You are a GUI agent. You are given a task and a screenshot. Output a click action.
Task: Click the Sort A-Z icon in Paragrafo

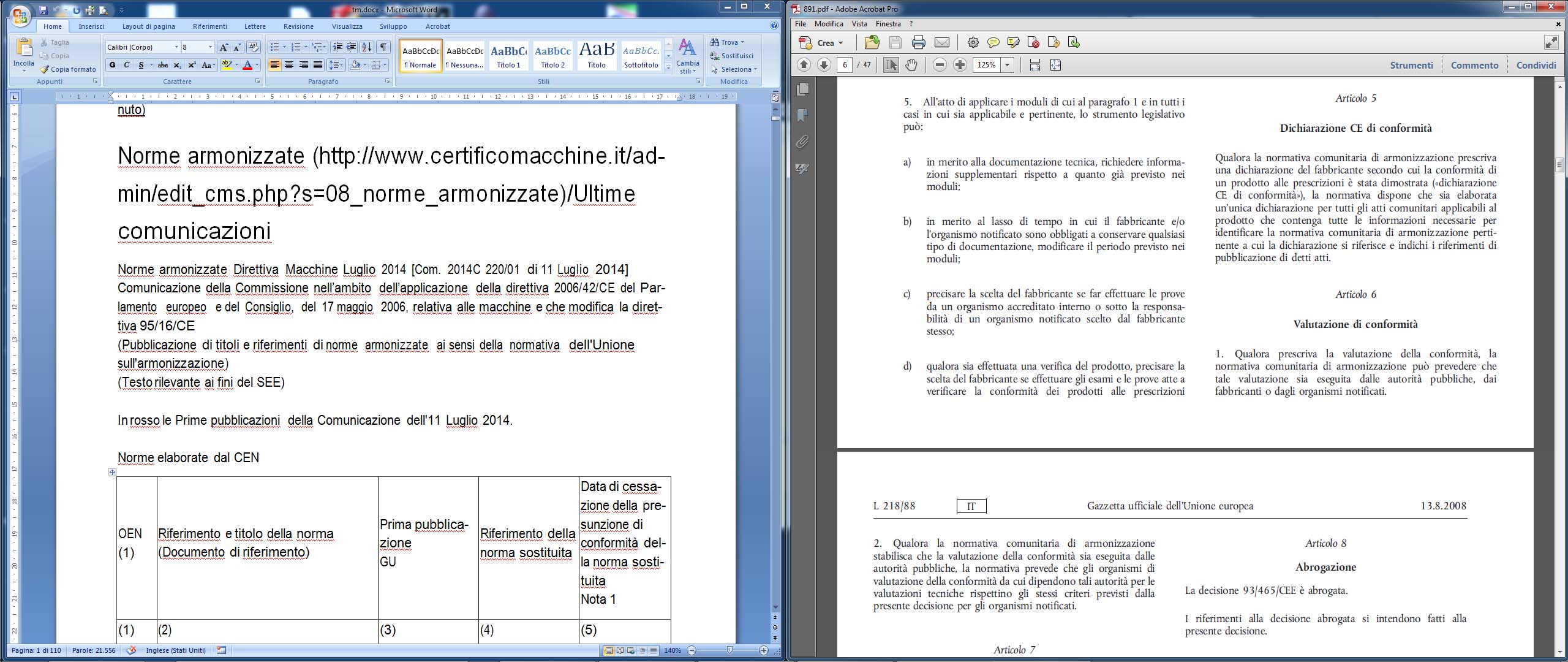click(366, 47)
